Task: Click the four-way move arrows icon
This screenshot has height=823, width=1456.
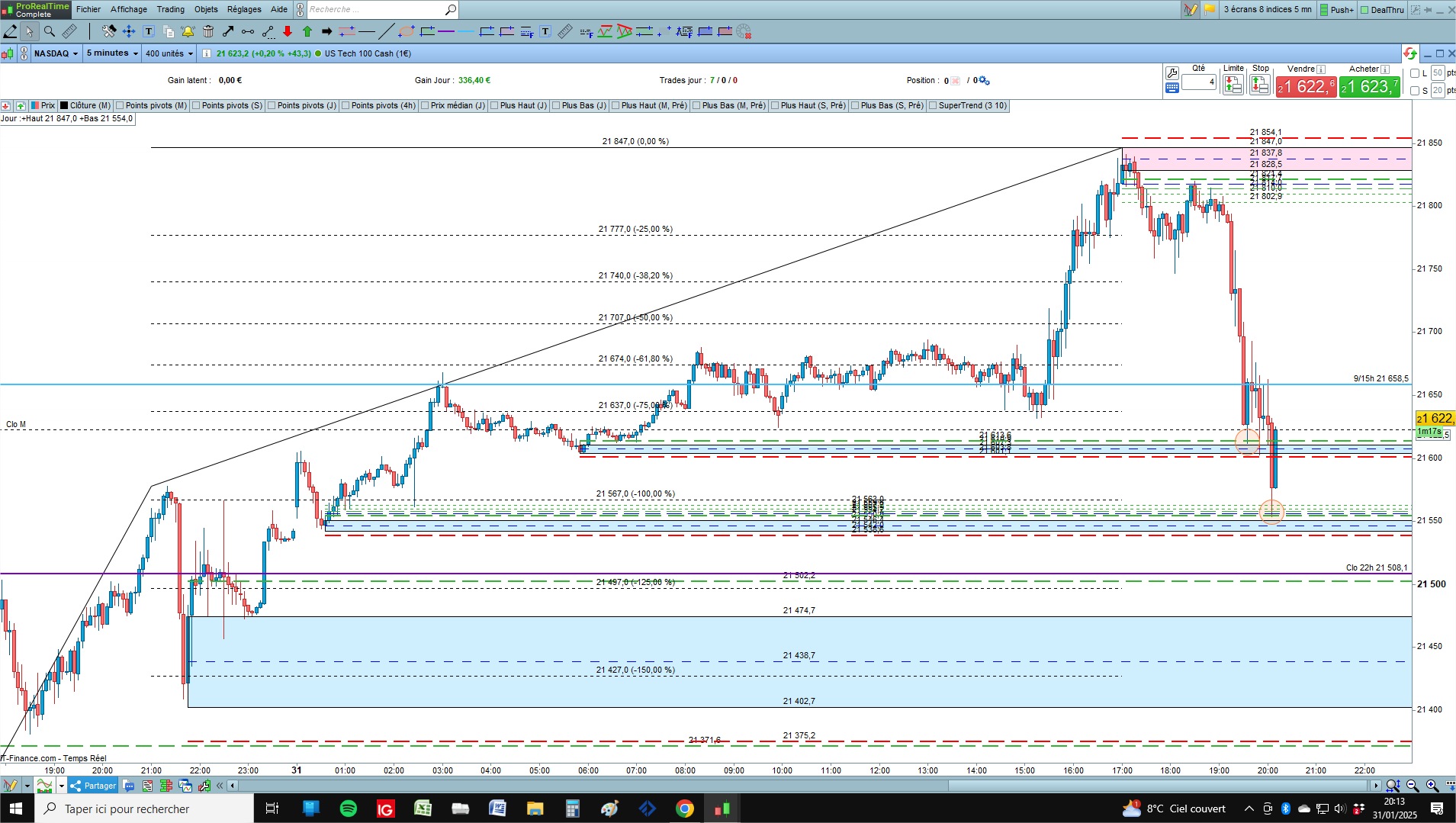Action: (129, 31)
